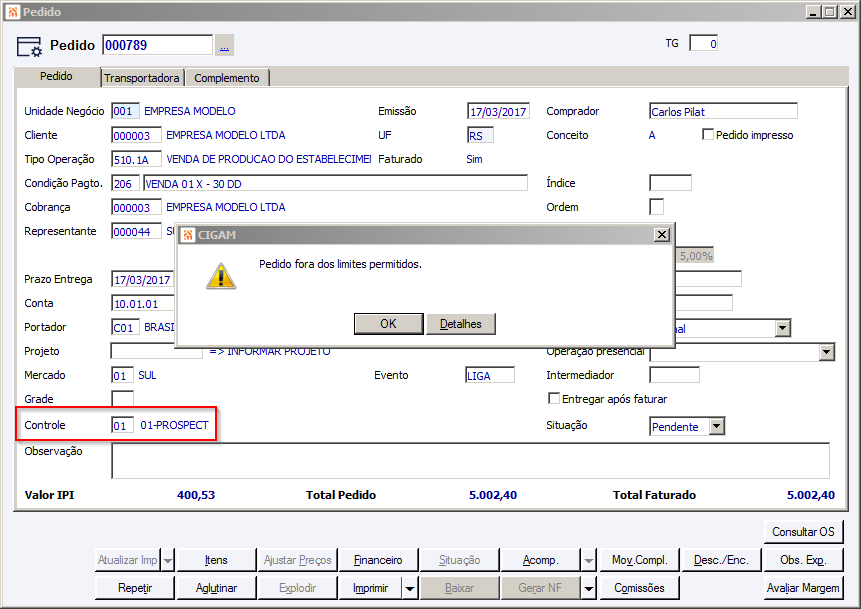Image resolution: width=861 pixels, height=609 pixels.
Task: Click the TG input field
Action: pos(703,43)
